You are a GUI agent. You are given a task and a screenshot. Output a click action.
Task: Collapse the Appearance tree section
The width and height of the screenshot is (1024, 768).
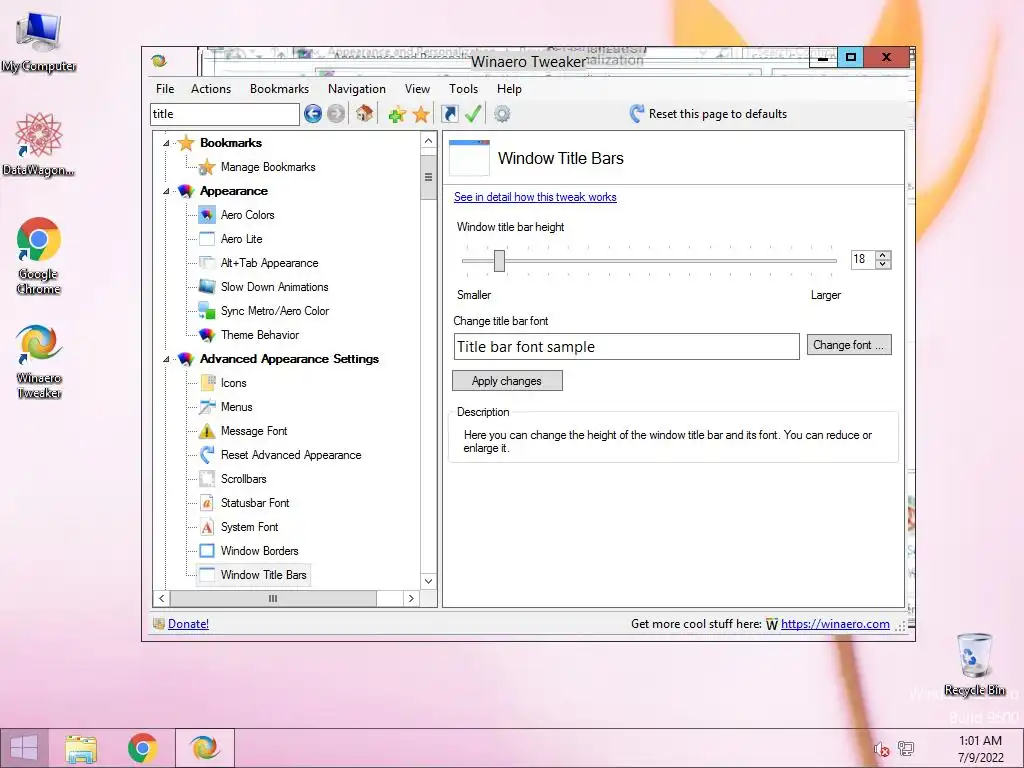coord(166,191)
